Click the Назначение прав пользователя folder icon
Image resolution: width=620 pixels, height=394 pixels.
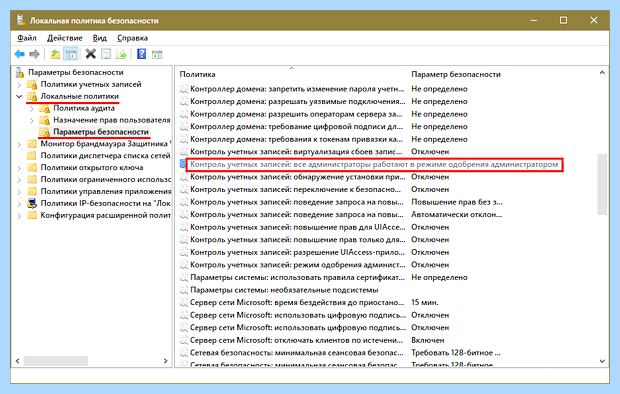[x=45, y=120]
